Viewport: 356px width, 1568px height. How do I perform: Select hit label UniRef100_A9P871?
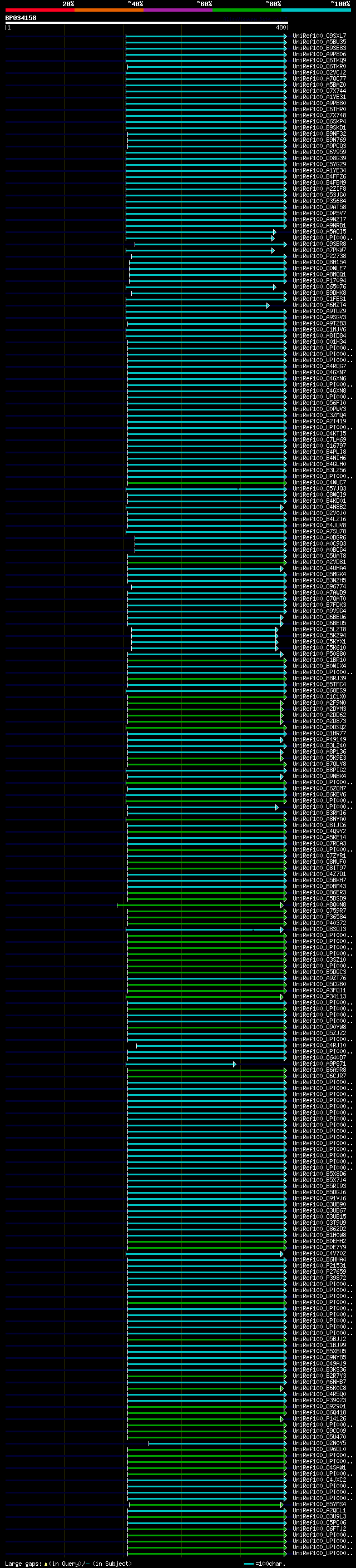319,1064
